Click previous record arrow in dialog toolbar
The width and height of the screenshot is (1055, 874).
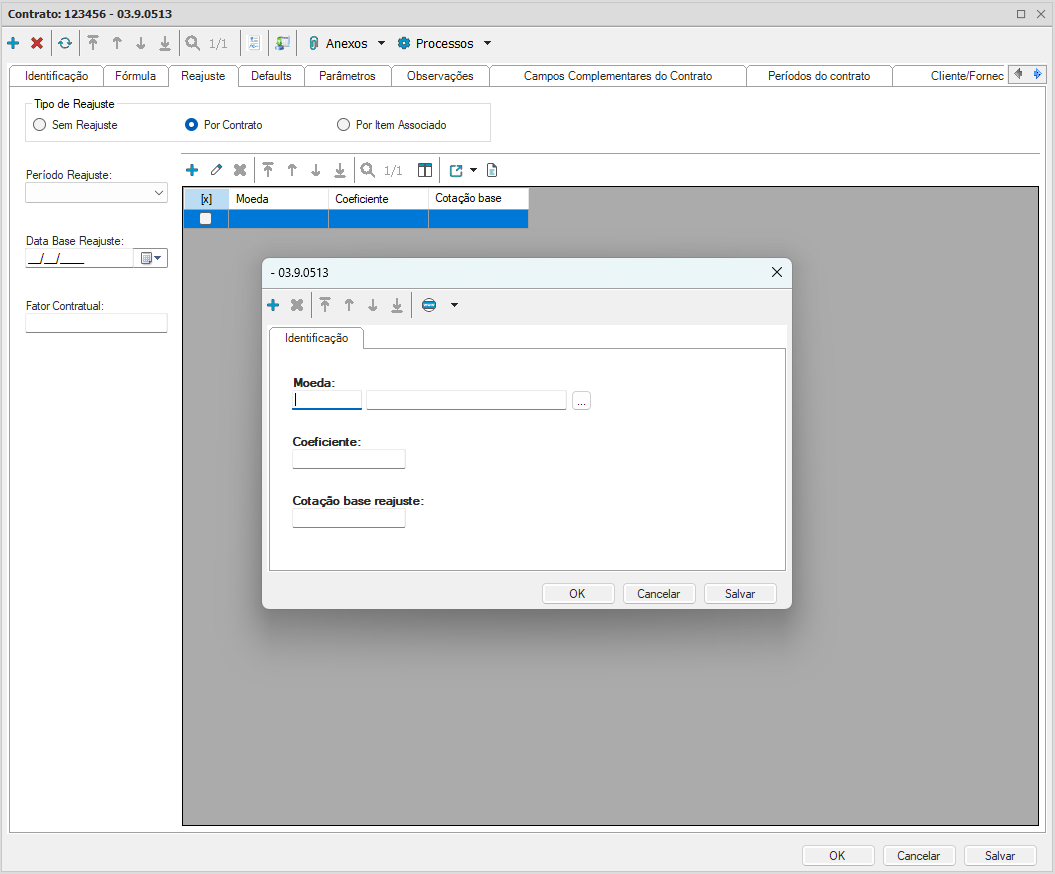(x=349, y=305)
